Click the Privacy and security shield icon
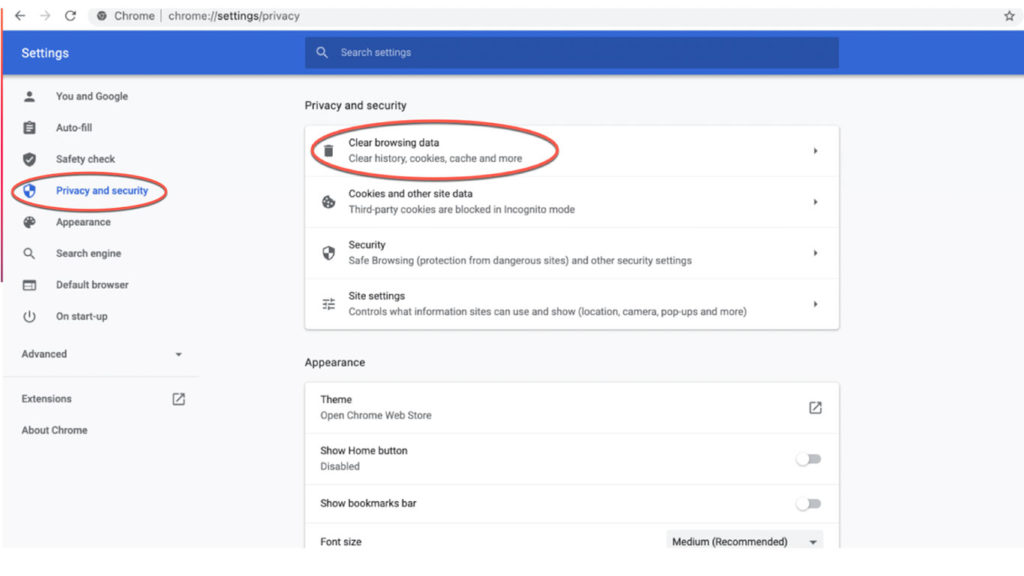The height and width of the screenshot is (576, 1024). [29, 191]
